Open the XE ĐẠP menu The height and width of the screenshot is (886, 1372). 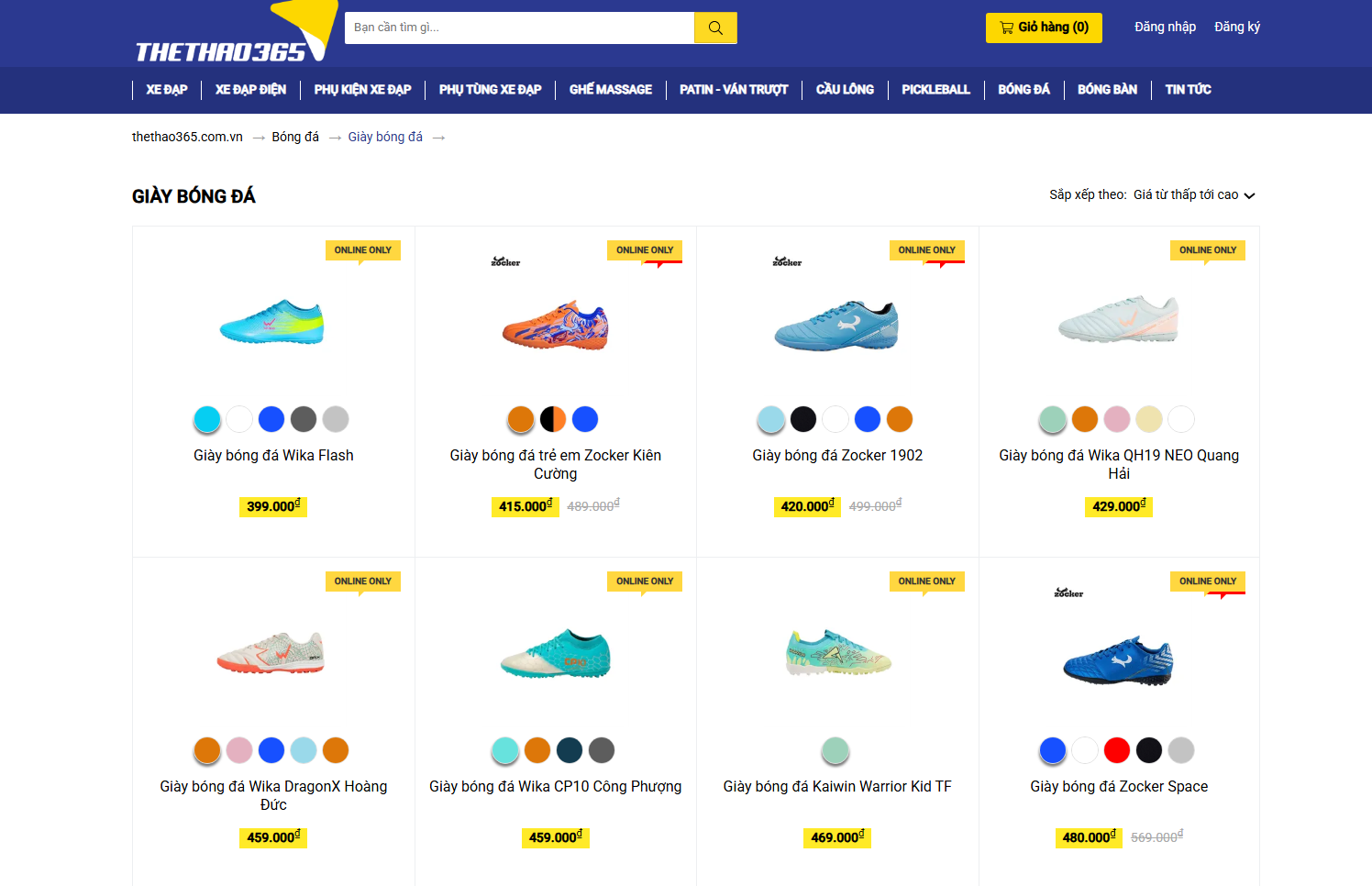pos(167,90)
